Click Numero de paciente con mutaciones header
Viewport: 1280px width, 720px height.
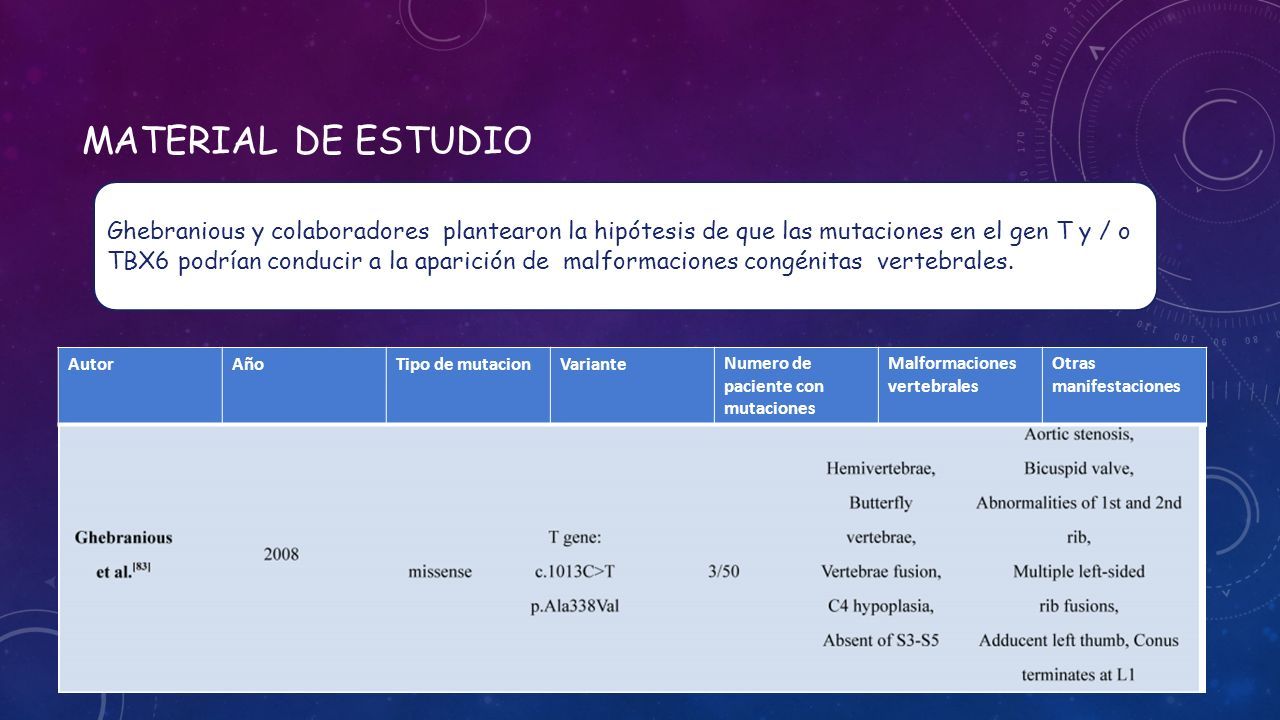pos(796,385)
